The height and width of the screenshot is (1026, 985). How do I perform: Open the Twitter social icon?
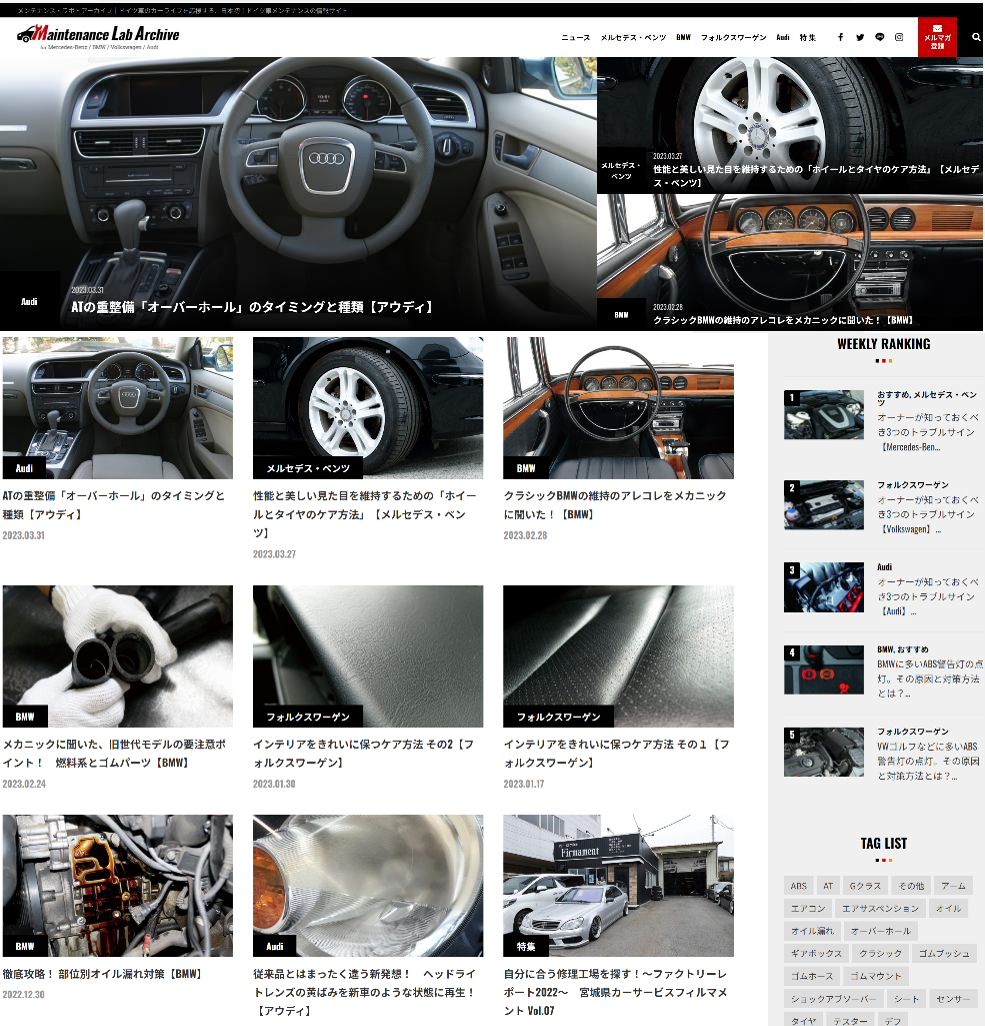[x=860, y=37]
